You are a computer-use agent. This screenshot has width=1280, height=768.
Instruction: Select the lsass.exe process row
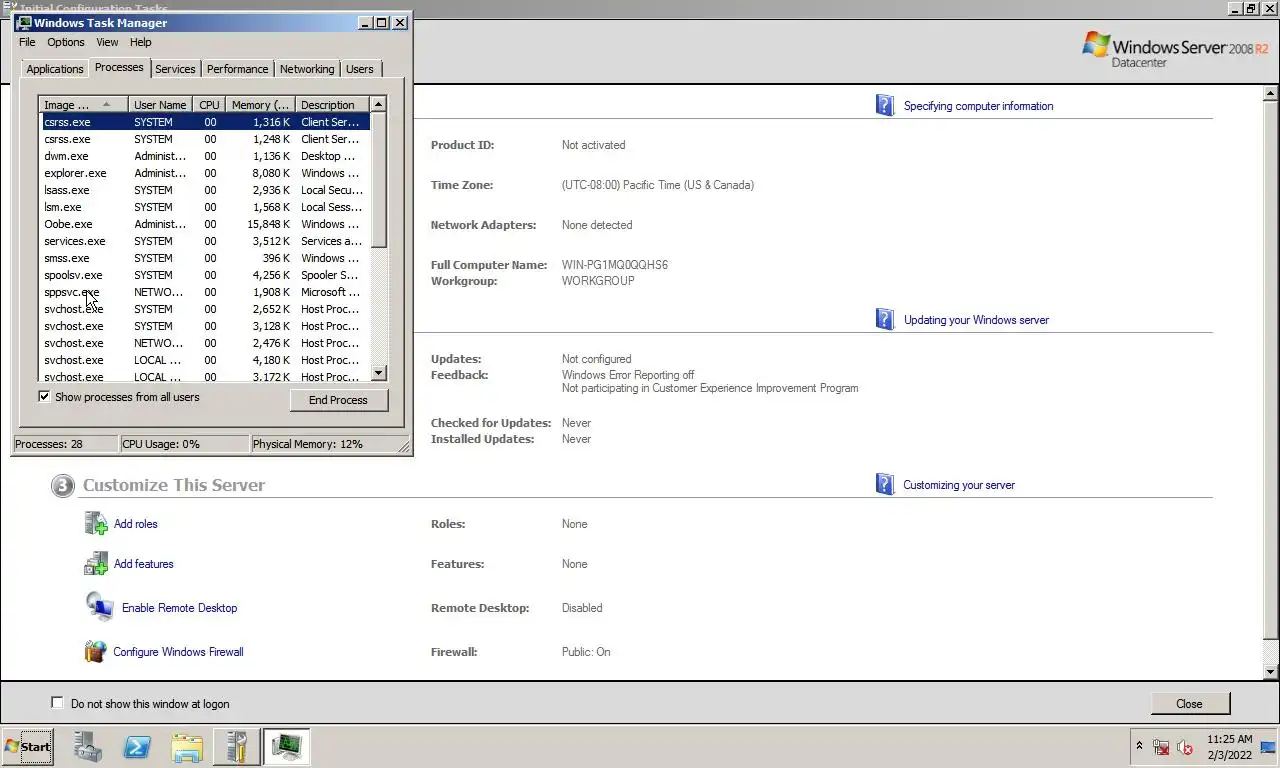click(205, 190)
